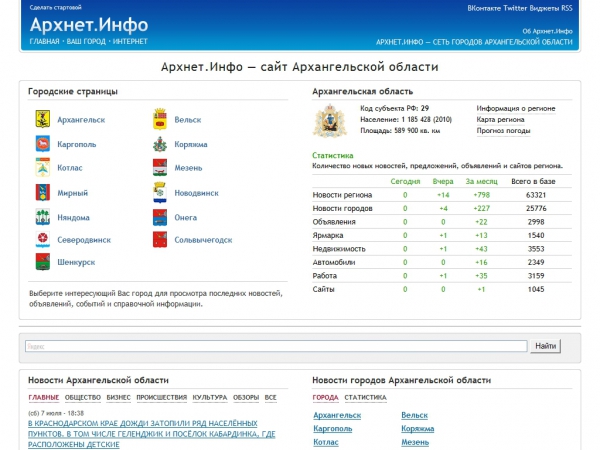Click the Онега coat of arms icon
The height and width of the screenshot is (450, 600).
point(160,217)
